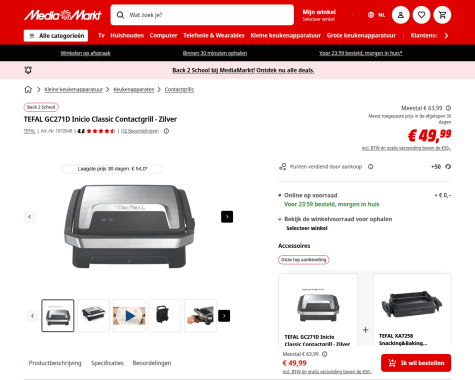Select Kleine keukenapparatuur in the navigation bar
The width and height of the screenshot is (475, 380).
click(x=286, y=36)
